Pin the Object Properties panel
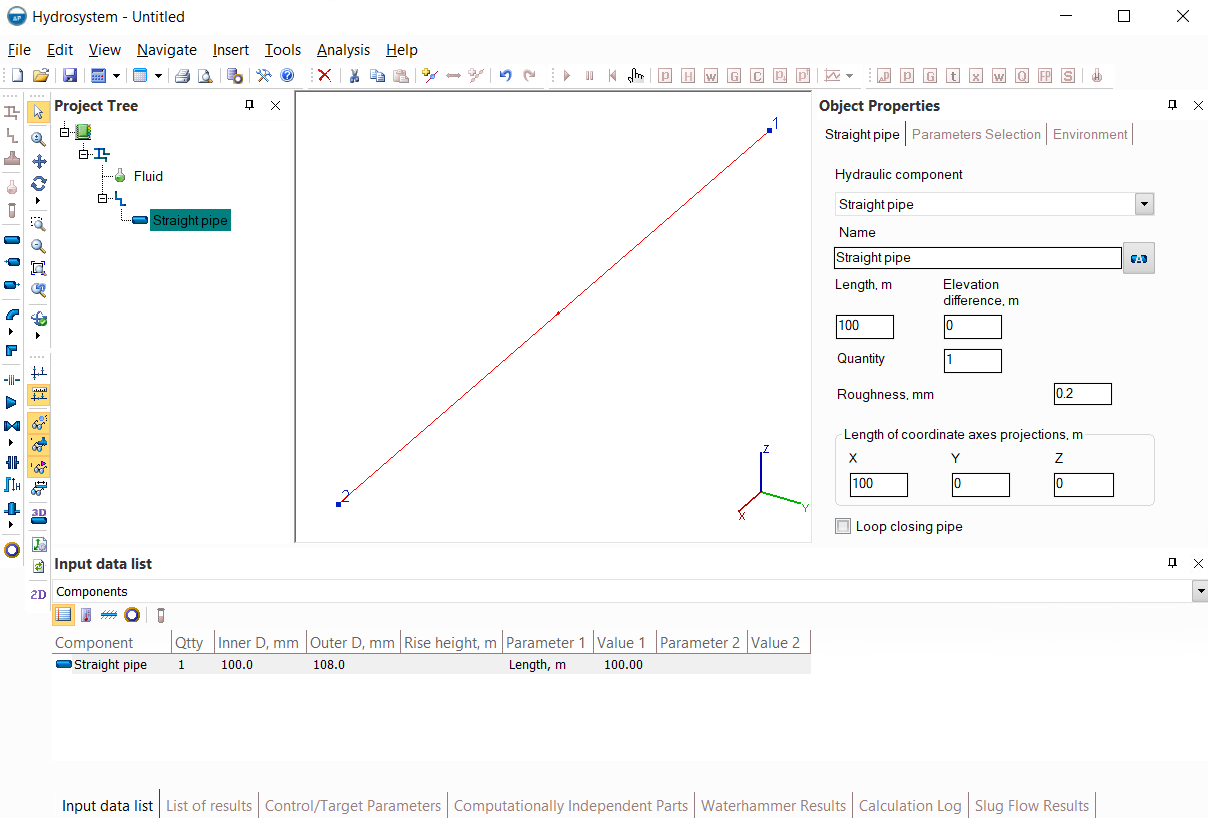Viewport: 1208px width, 818px height. [1172, 105]
